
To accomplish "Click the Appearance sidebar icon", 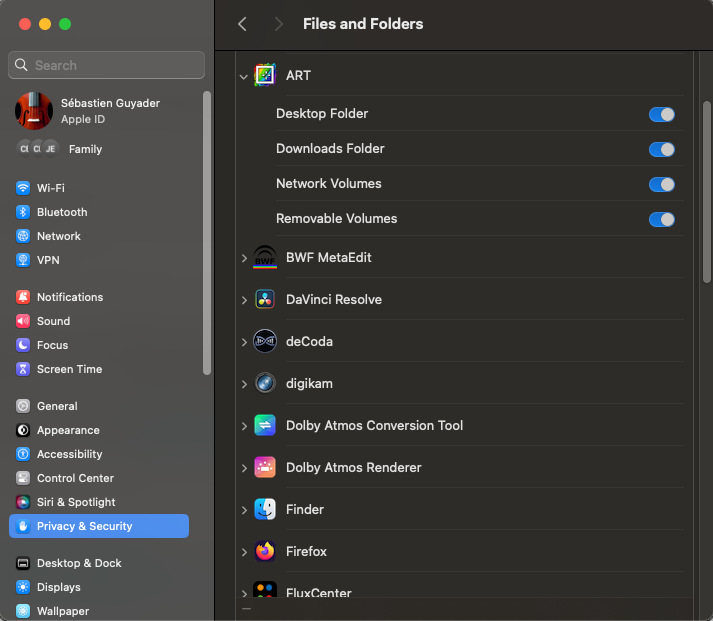I will [x=23, y=430].
